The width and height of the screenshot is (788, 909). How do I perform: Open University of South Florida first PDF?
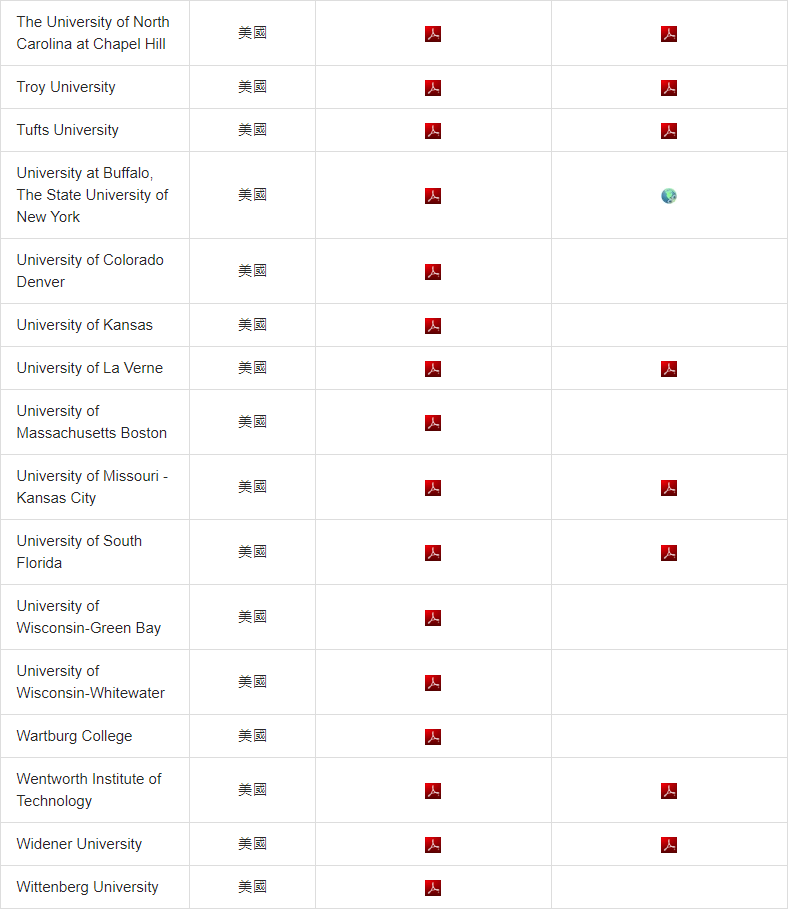click(x=433, y=553)
